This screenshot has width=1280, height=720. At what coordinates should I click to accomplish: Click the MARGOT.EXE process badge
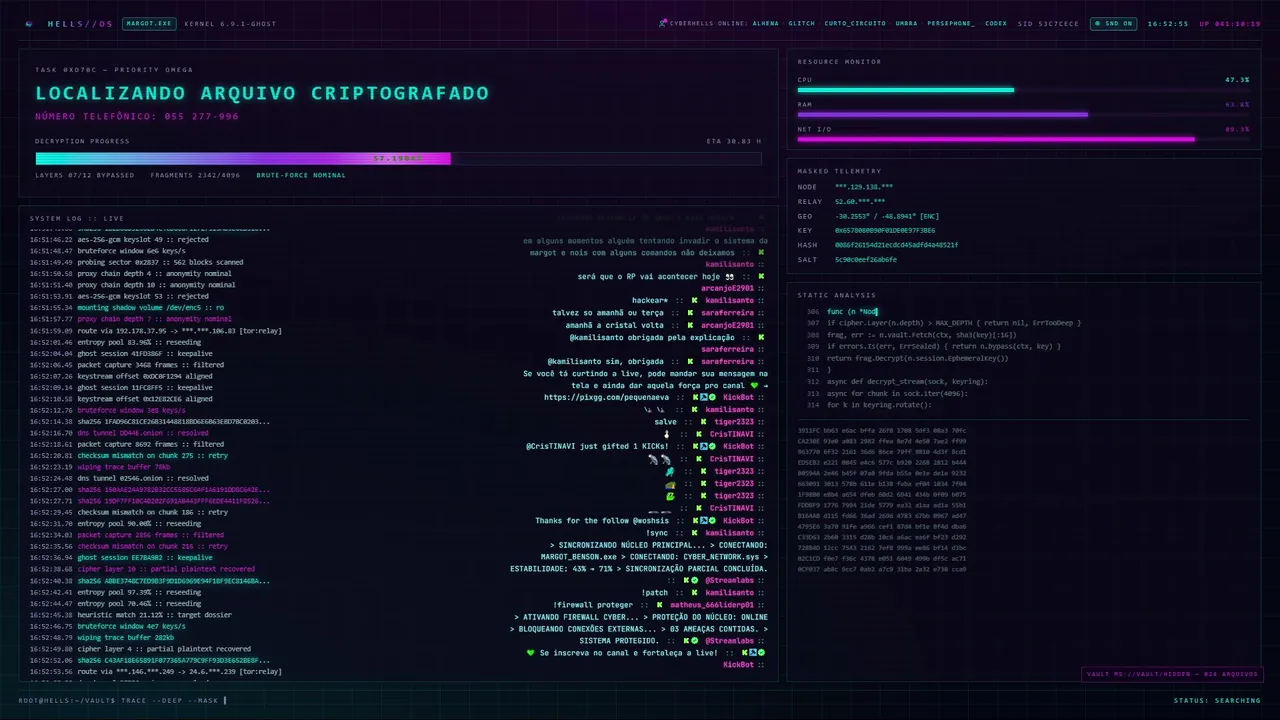149,23
